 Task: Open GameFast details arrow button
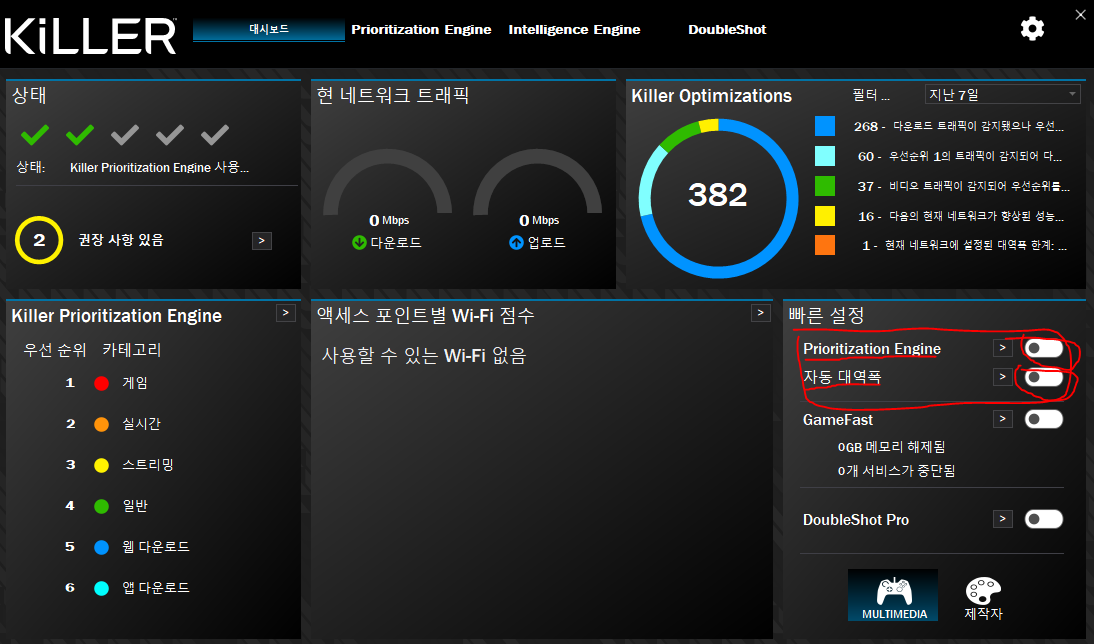coord(1002,419)
